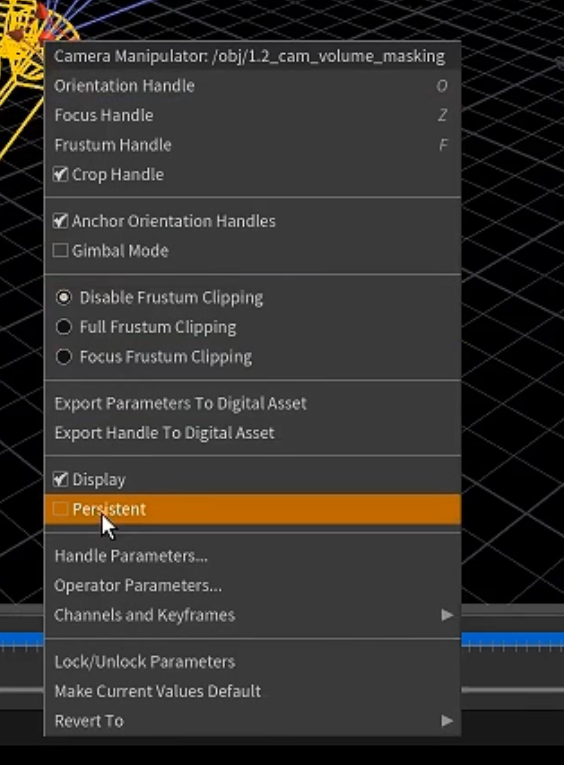Uncheck the Display option
564x765 pixels.
coord(60,480)
